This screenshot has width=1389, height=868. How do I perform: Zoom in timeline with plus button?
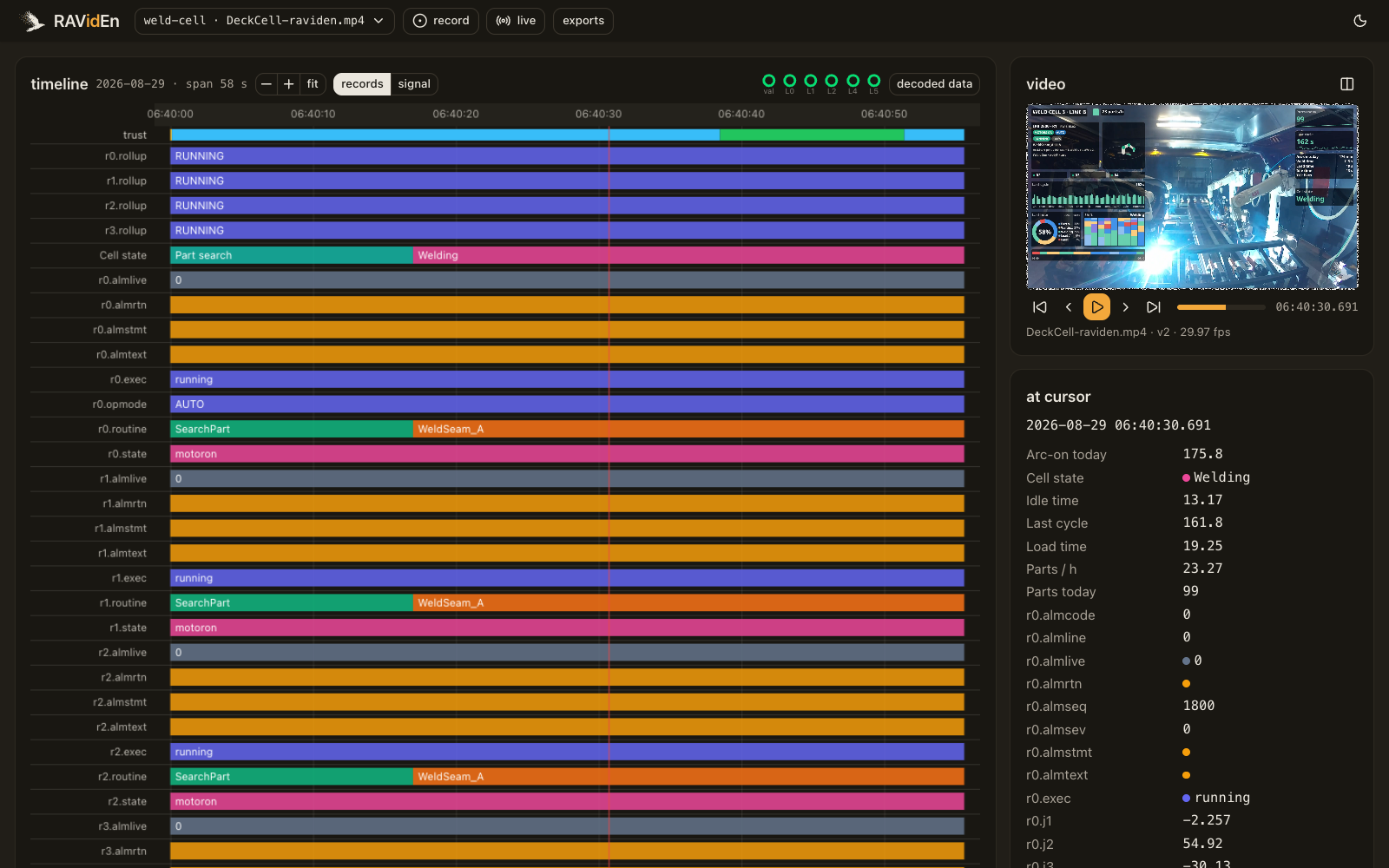coord(289,84)
